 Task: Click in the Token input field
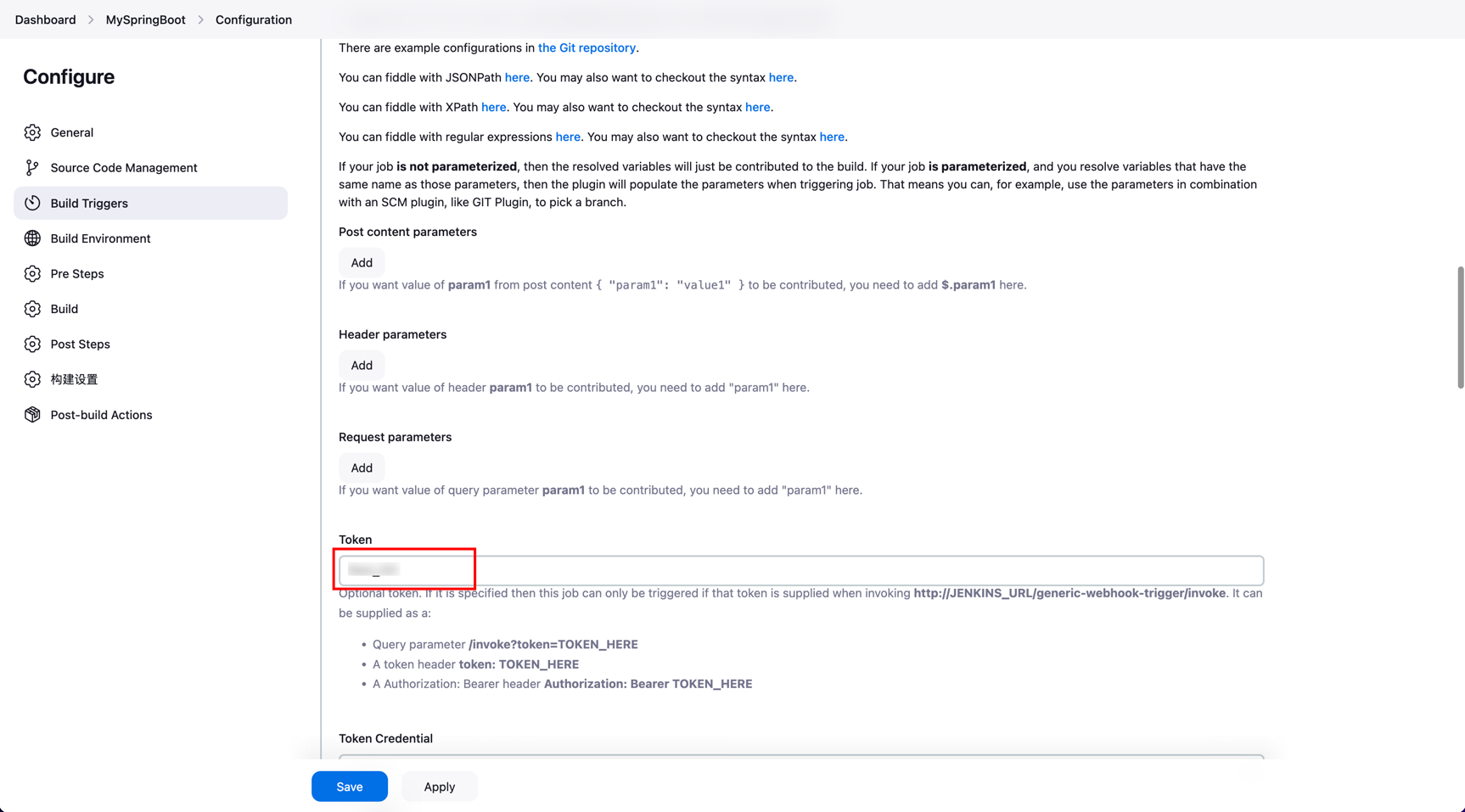[800, 570]
